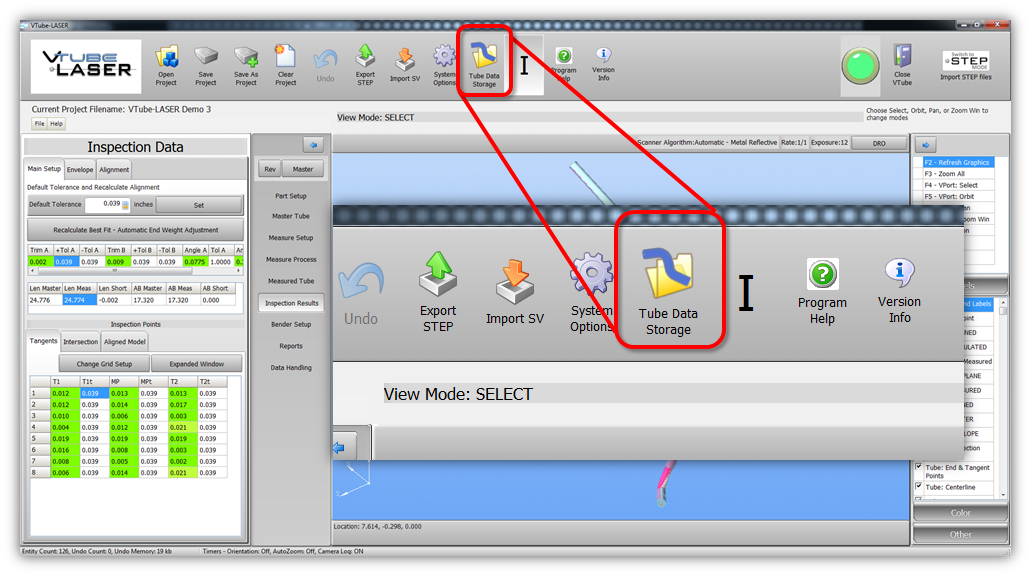Image resolution: width=1031 pixels, height=576 pixels.
Task: Click the Open Project icon
Action: [x=166, y=60]
